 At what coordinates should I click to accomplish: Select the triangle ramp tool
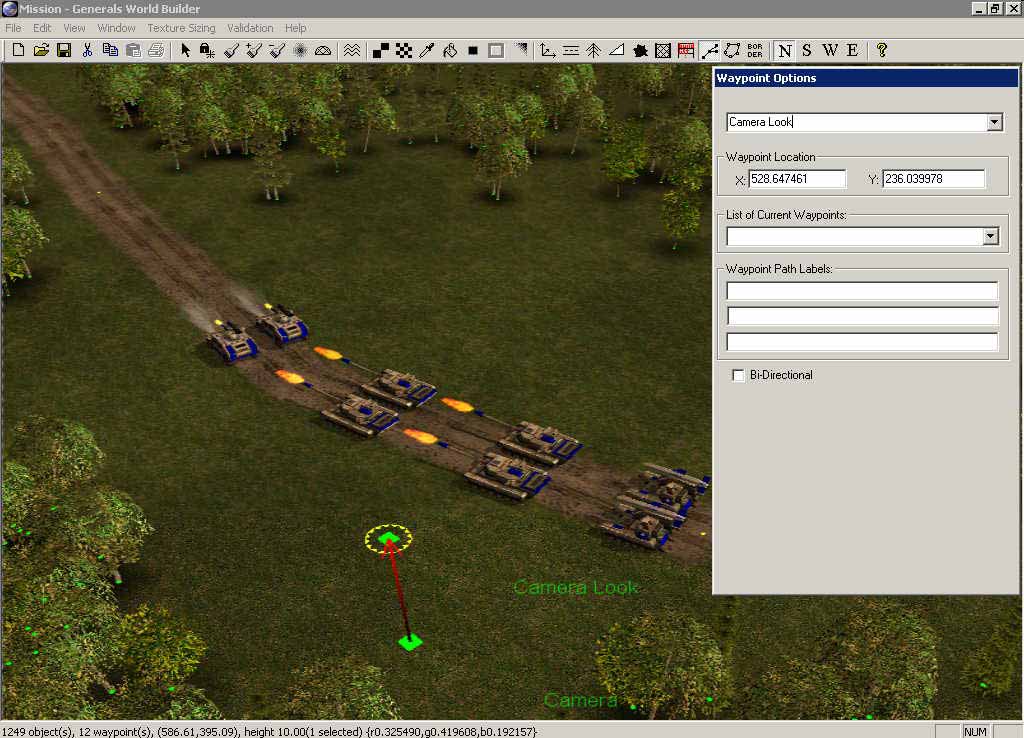tap(616, 50)
